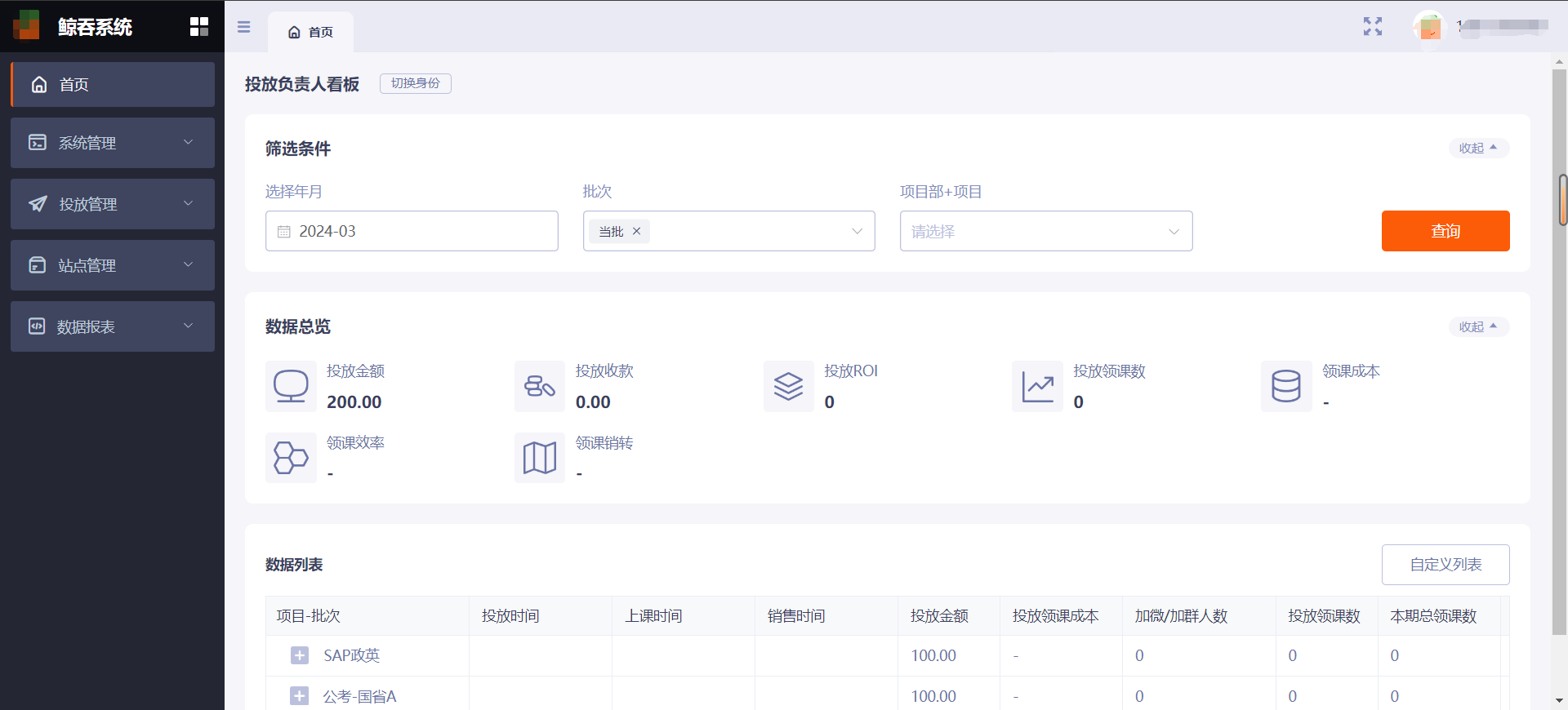Switch to the 首页 tab
Viewport: 1568px width, 710px height.
(311, 32)
